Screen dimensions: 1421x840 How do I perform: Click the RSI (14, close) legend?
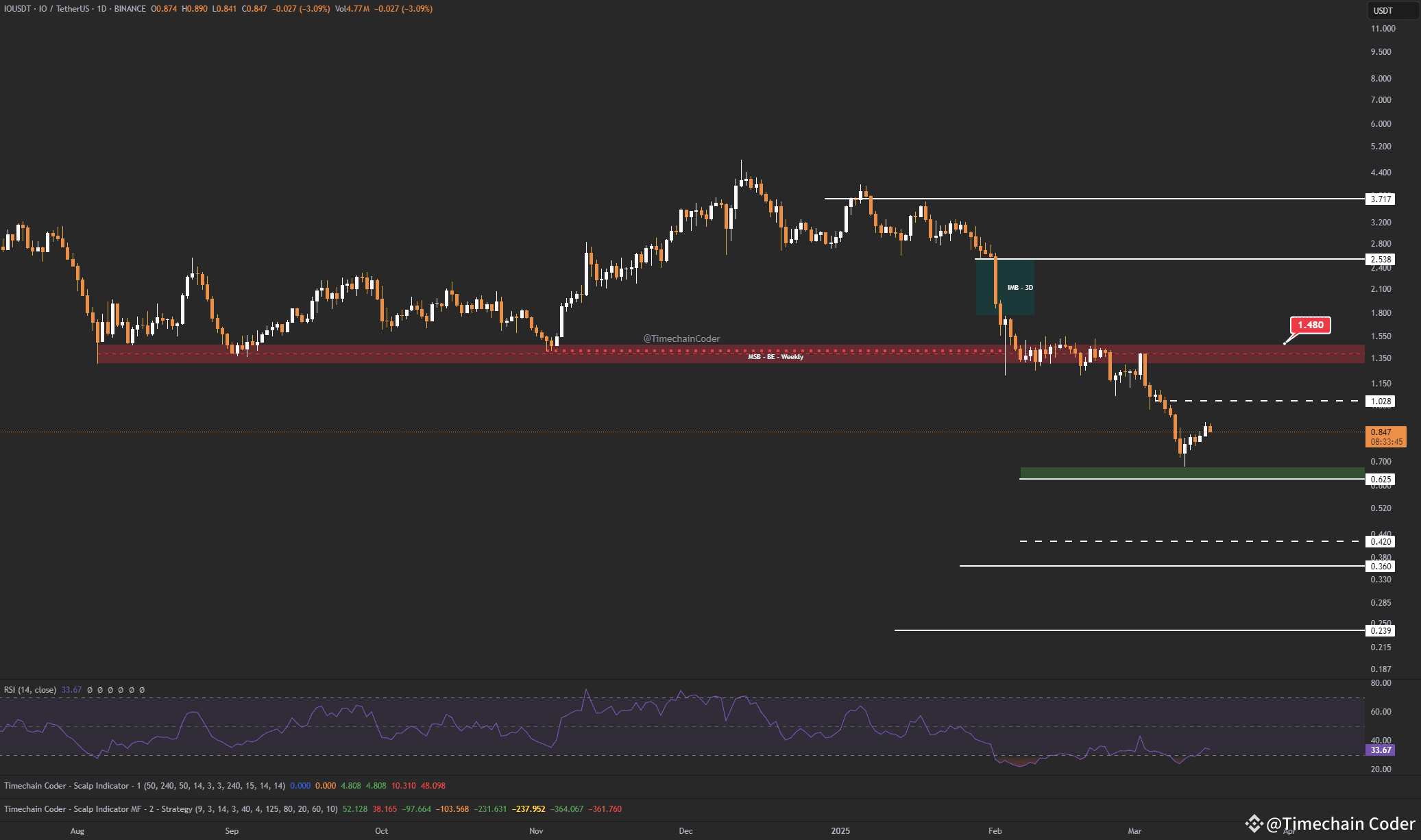tap(30, 690)
